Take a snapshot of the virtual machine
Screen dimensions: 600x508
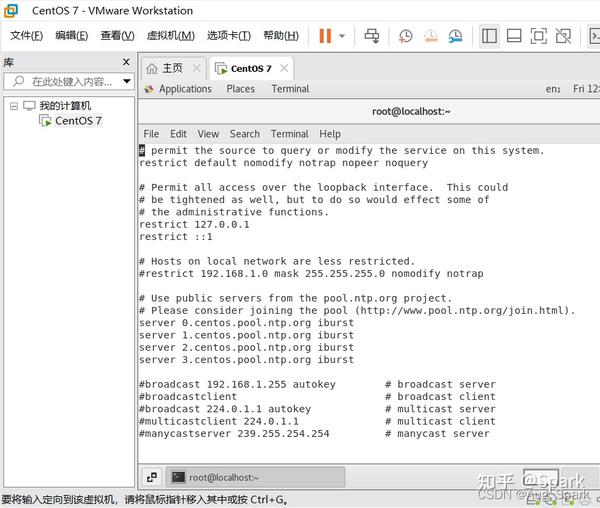(x=405, y=36)
